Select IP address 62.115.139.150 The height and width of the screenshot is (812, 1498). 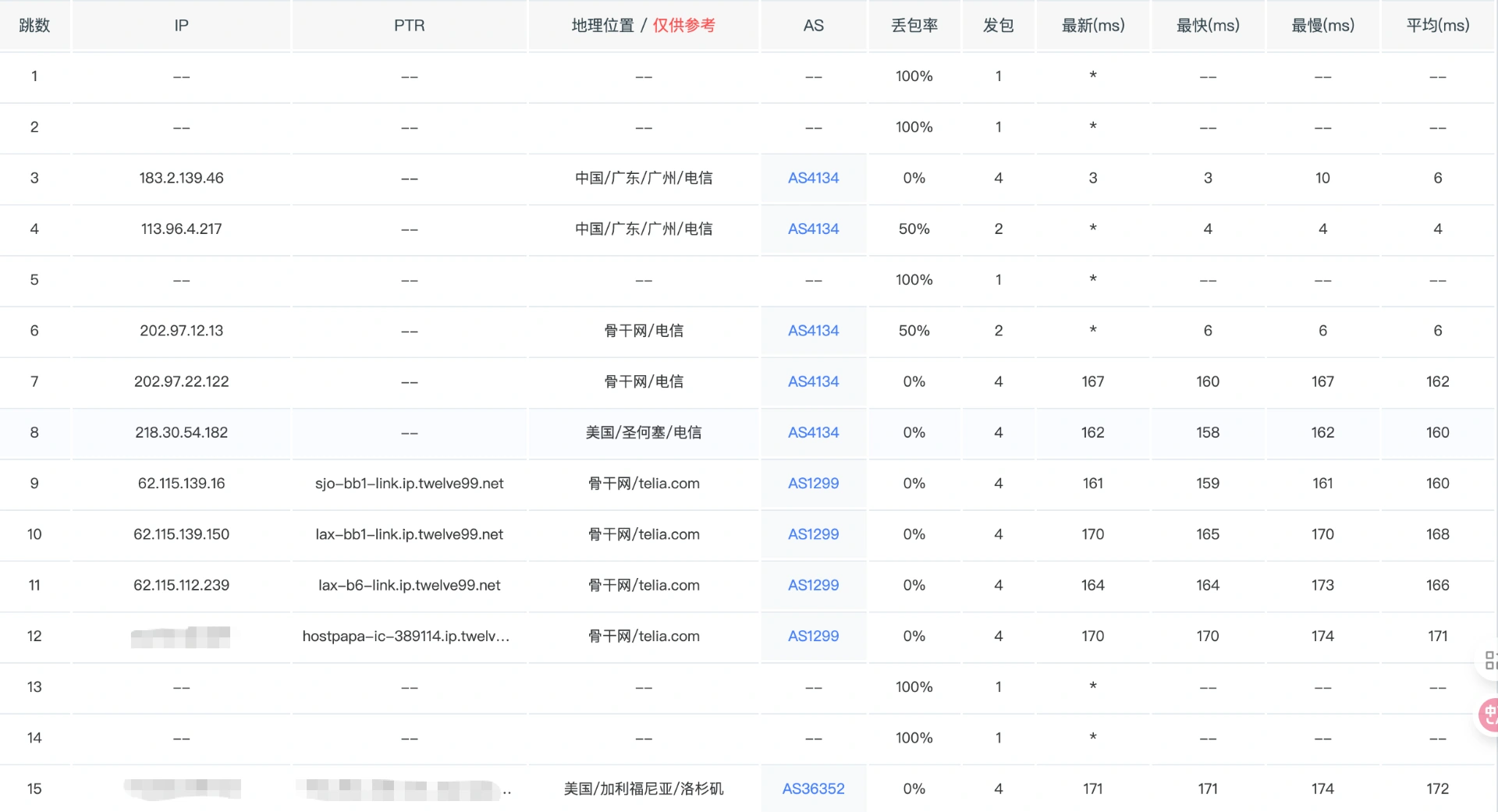point(181,534)
